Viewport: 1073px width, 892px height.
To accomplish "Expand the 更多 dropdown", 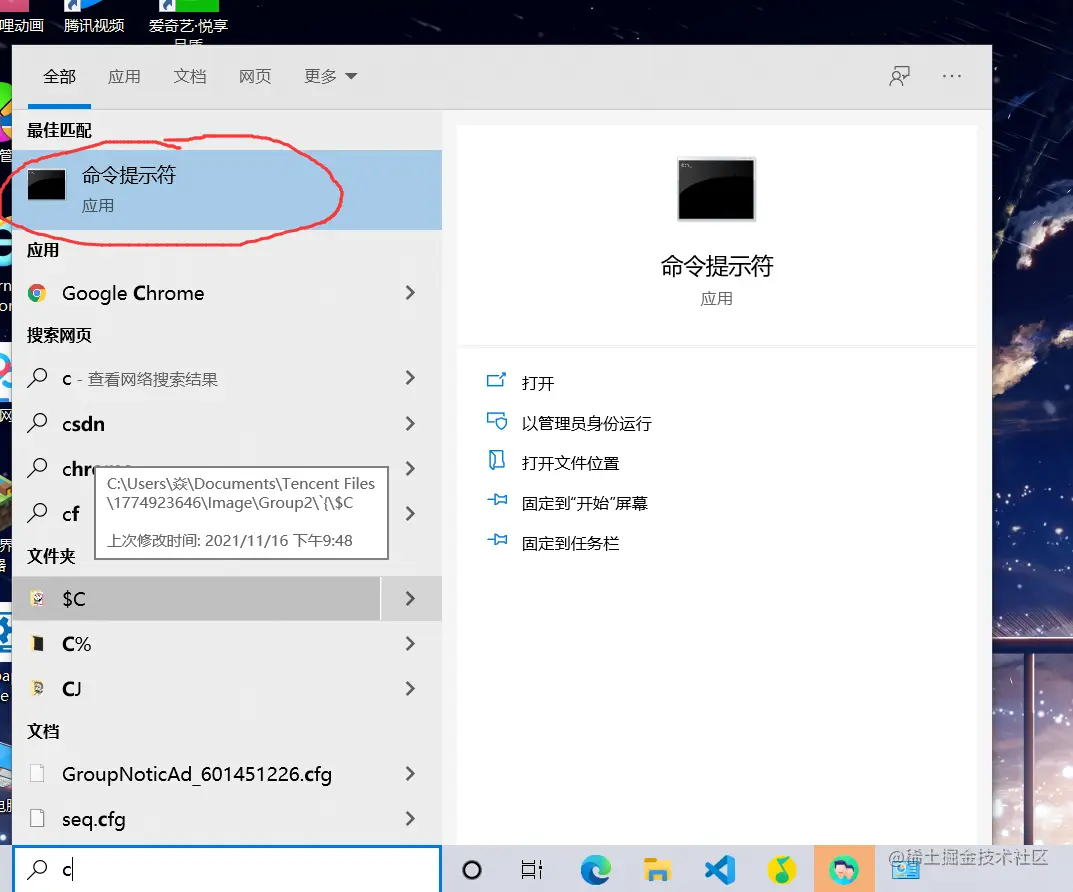I will coord(330,75).
